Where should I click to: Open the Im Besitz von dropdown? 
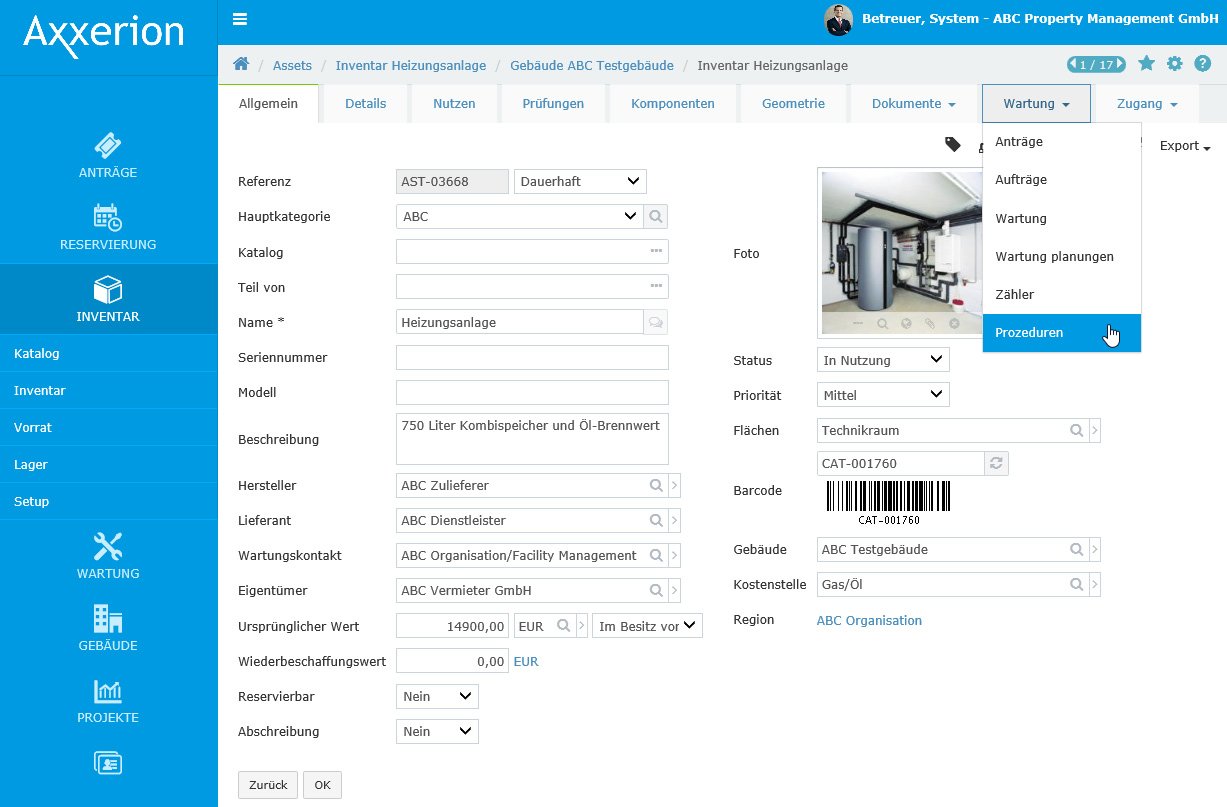[648, 625]
